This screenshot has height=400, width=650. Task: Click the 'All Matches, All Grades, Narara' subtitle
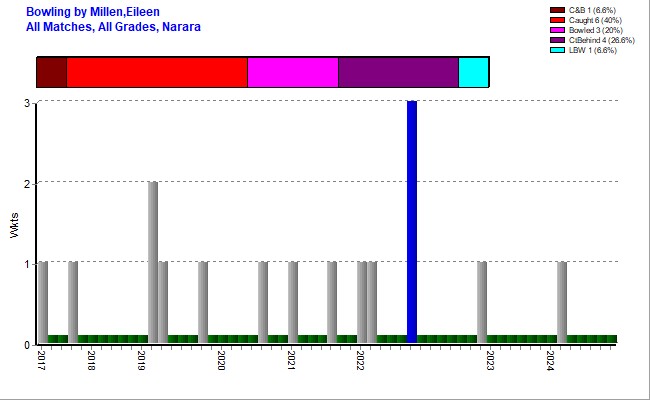click(x=113, y=27)
